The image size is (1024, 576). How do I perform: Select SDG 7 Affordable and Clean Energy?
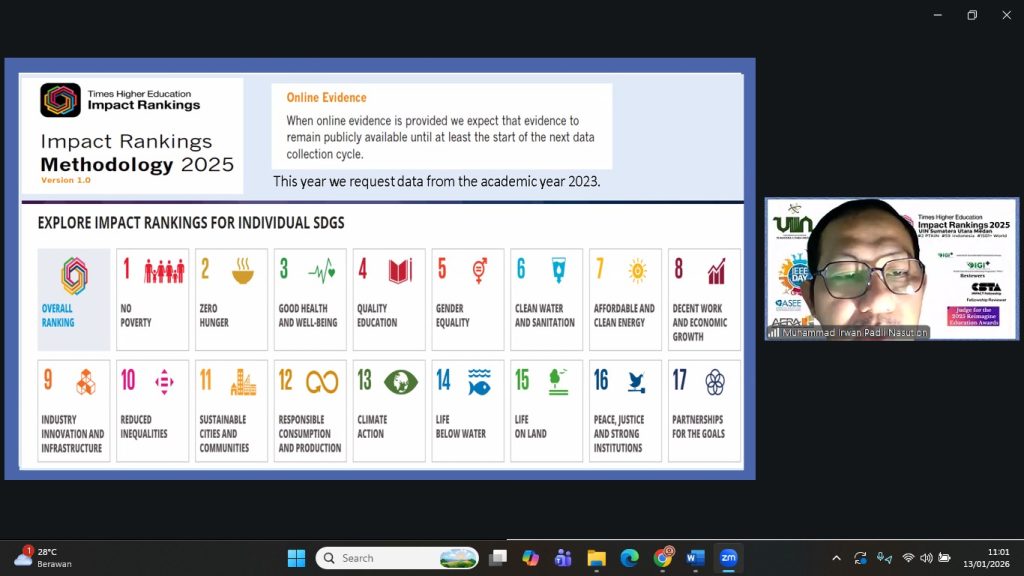click(625, 299)
